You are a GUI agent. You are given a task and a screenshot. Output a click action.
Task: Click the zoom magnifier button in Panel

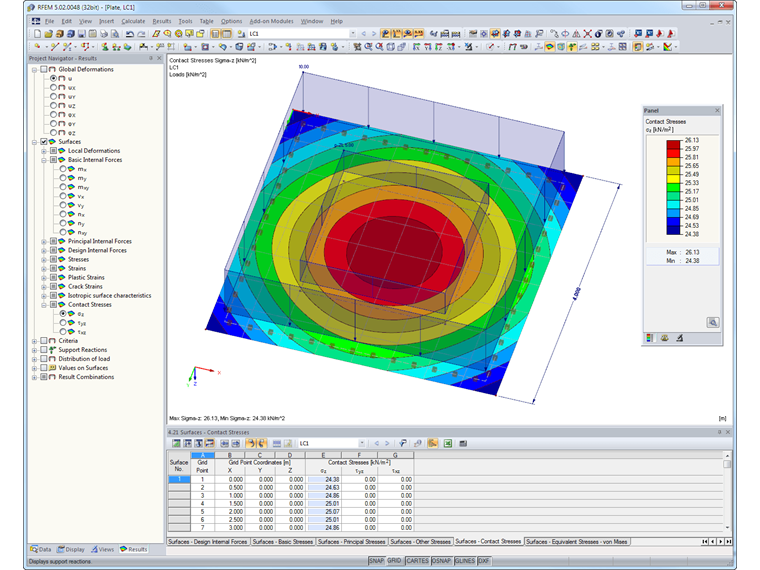712,322
